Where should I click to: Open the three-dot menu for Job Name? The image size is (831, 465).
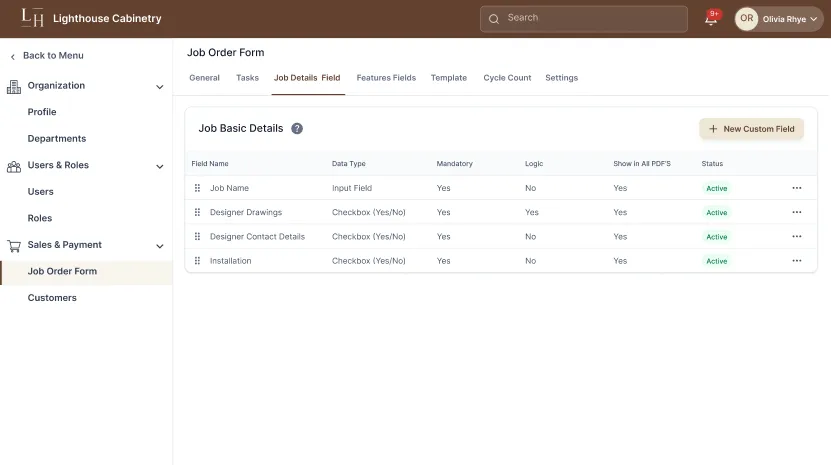[x=796, y=188]
